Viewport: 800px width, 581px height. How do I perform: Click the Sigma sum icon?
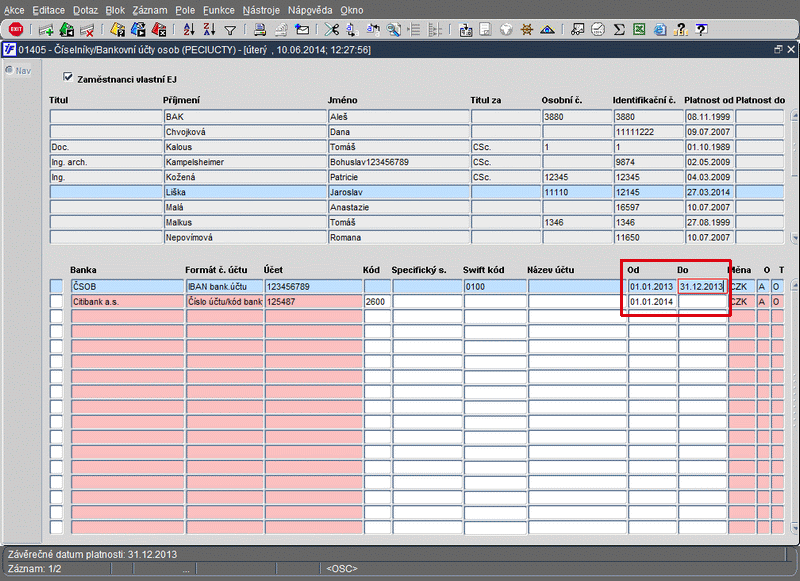(619, 30)
